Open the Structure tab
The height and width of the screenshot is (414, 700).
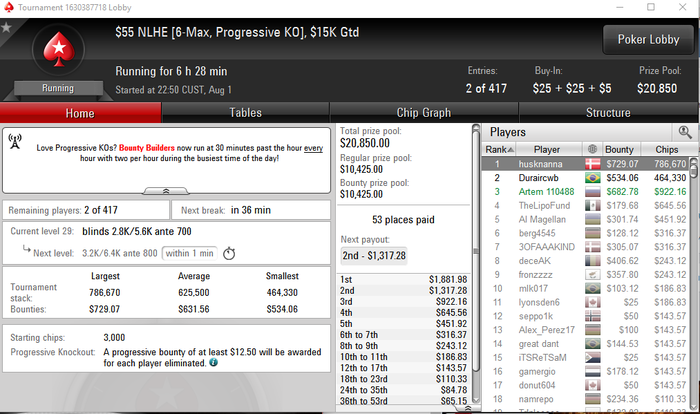point(608,113)
